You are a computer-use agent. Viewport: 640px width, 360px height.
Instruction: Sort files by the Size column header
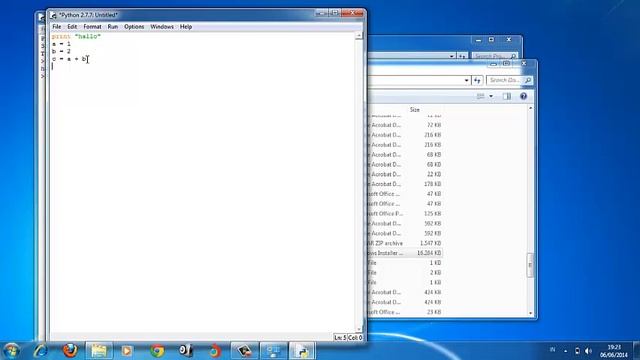[x=415, y=110]
